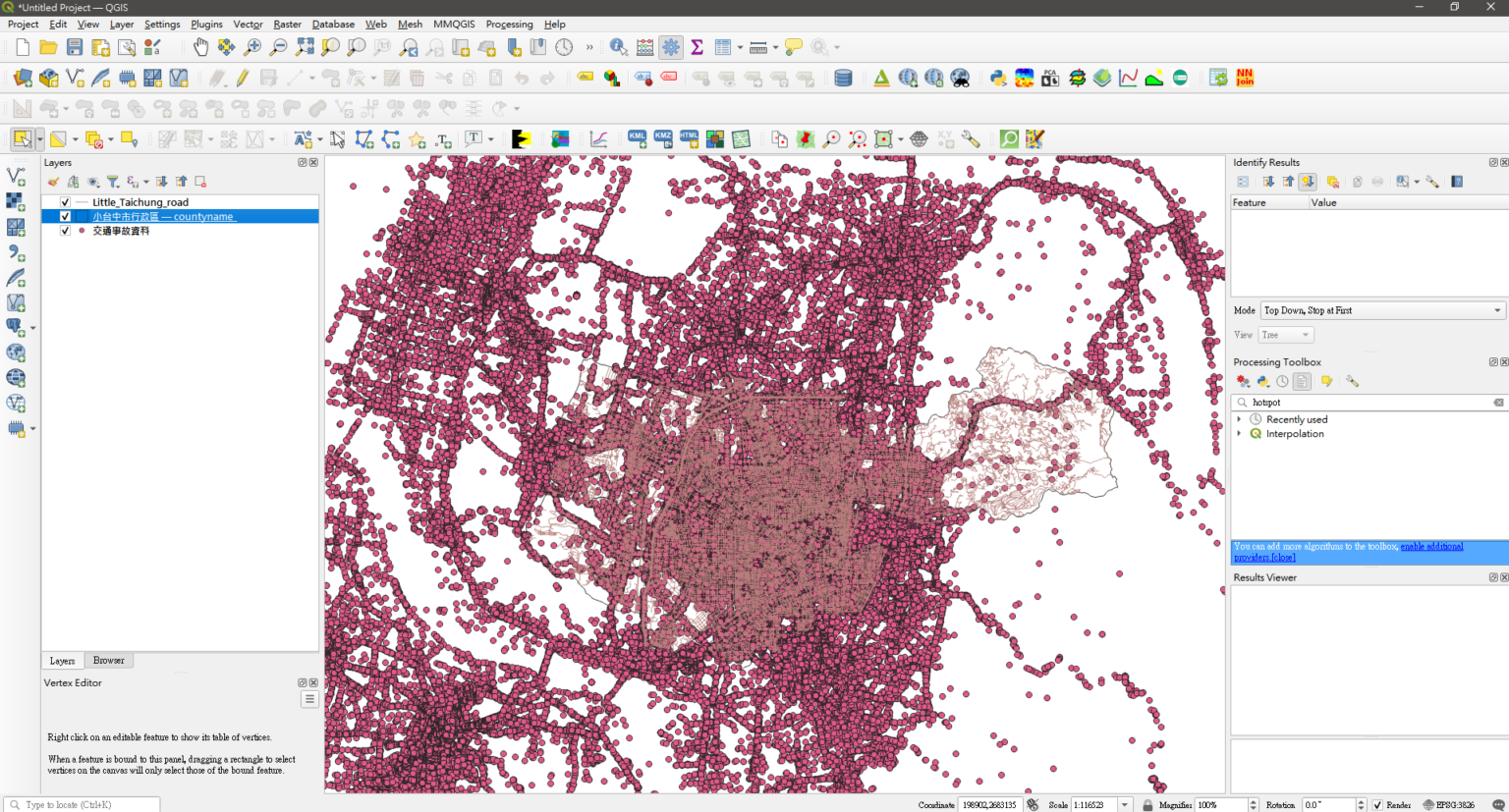
Task: Click the Open Data Source Manager icon
Action: tap(22, 77)
